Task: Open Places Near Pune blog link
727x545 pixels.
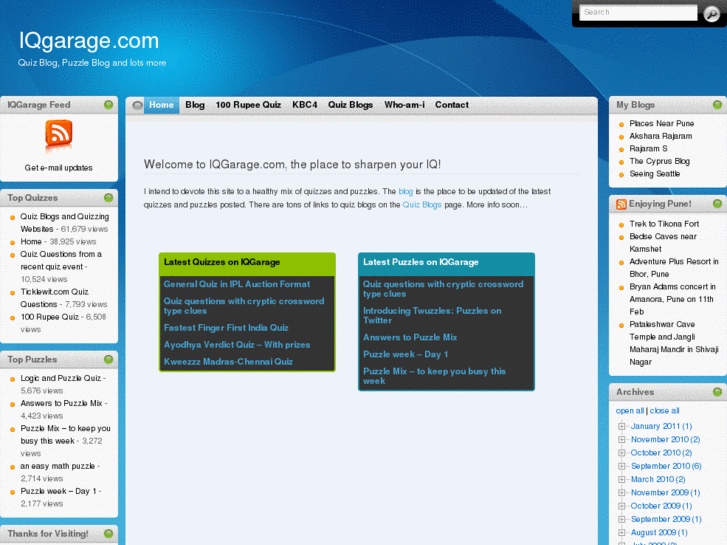Action: (662, 123)
